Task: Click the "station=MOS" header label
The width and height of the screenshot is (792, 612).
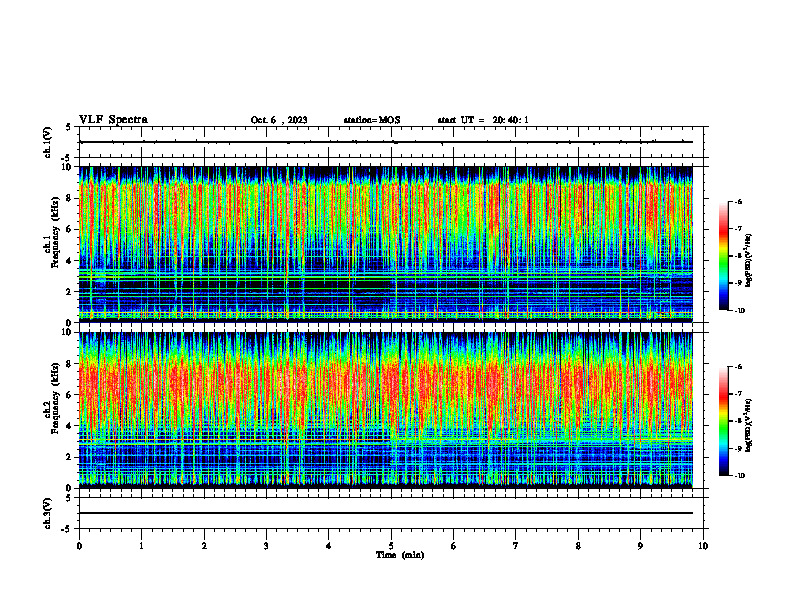Action: tap(372, 120)
